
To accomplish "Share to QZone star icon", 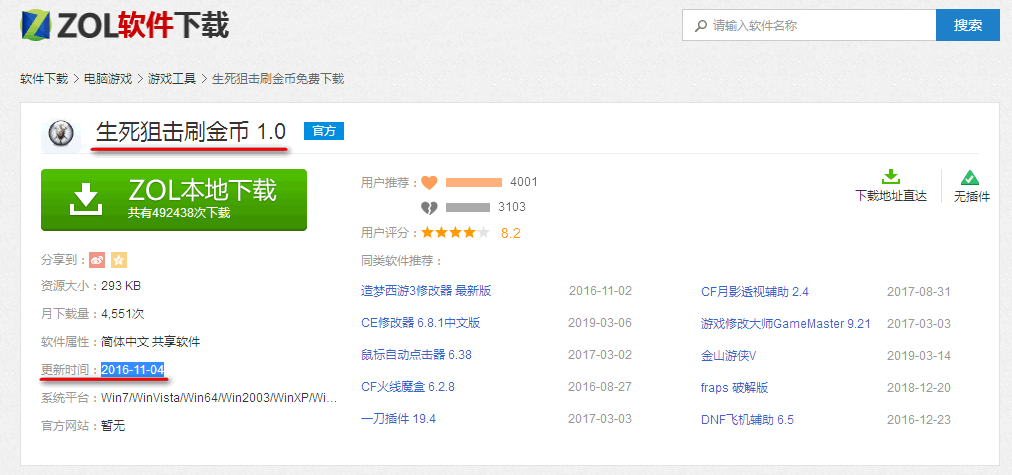I will tap(119, 260).
